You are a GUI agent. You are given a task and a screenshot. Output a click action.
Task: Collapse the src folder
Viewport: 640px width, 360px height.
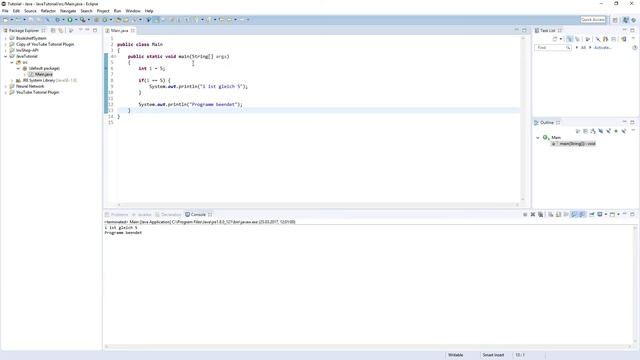click(x=12, y=62)
